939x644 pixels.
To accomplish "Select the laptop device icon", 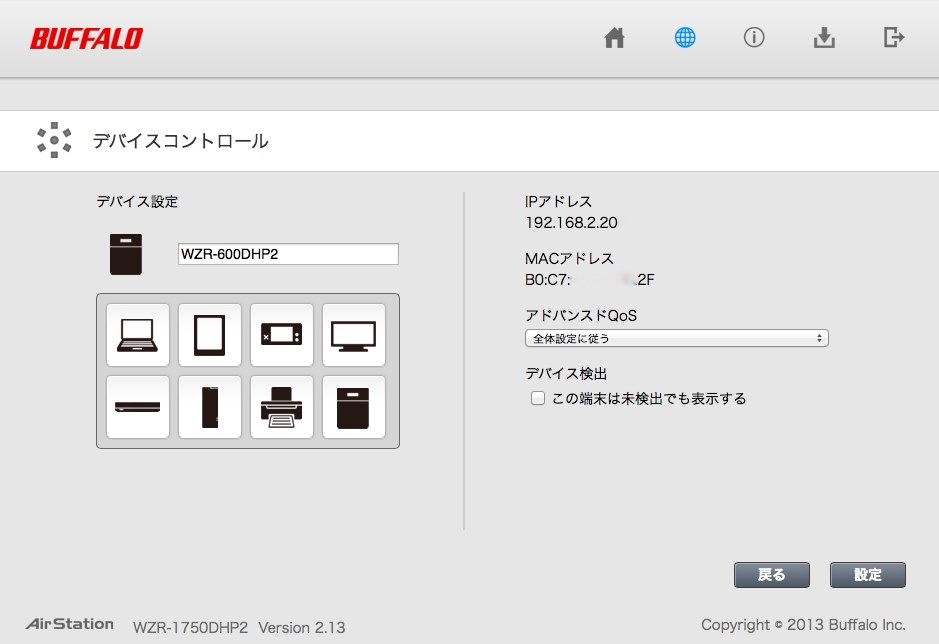I will (138, 335).
